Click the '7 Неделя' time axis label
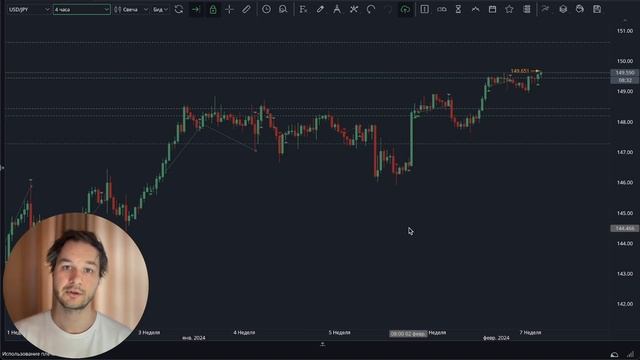The height and width of the screenshot is (360, 640). [x=530, y=333]
